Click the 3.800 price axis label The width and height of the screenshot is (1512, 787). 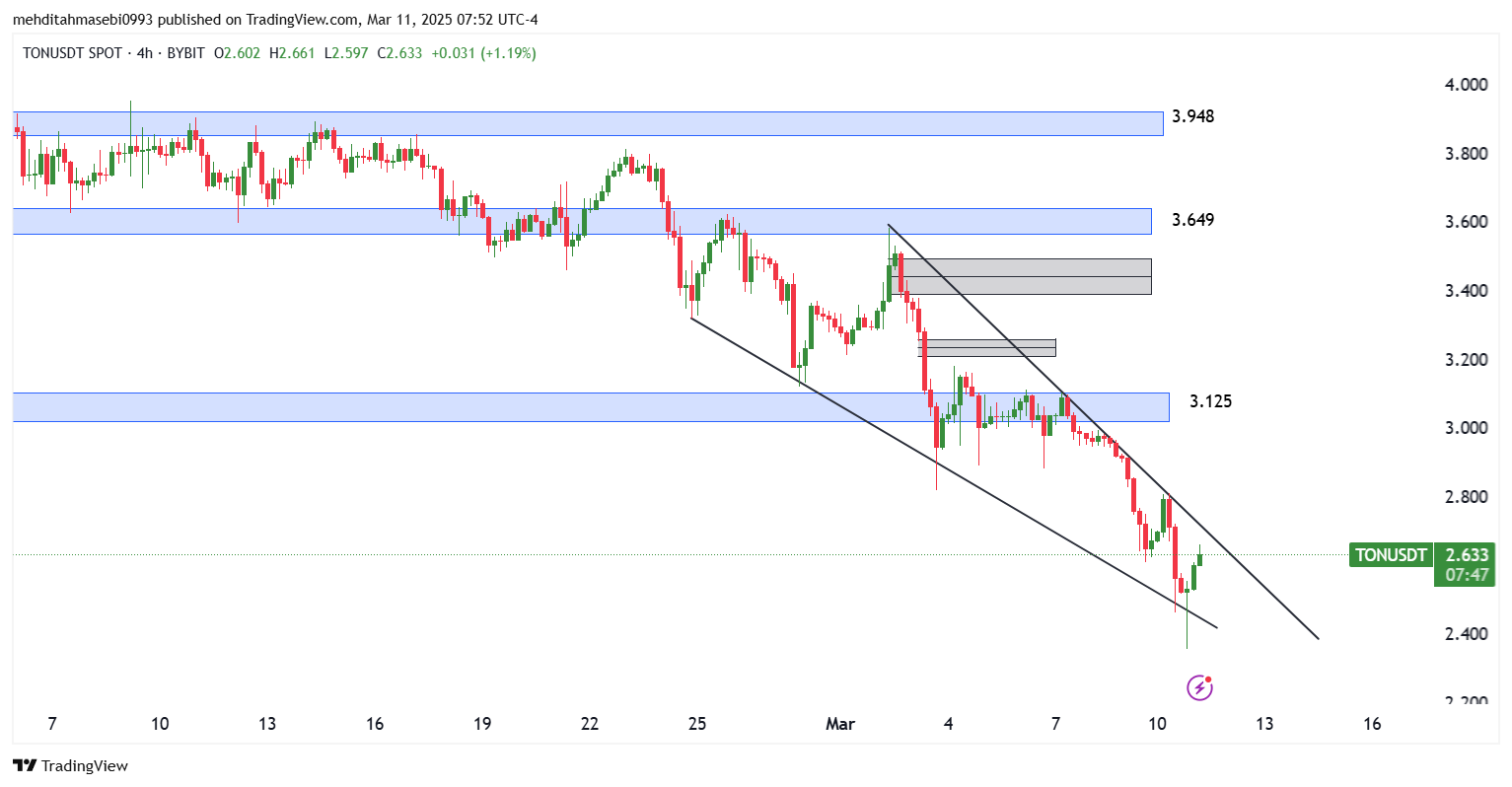1467,154
